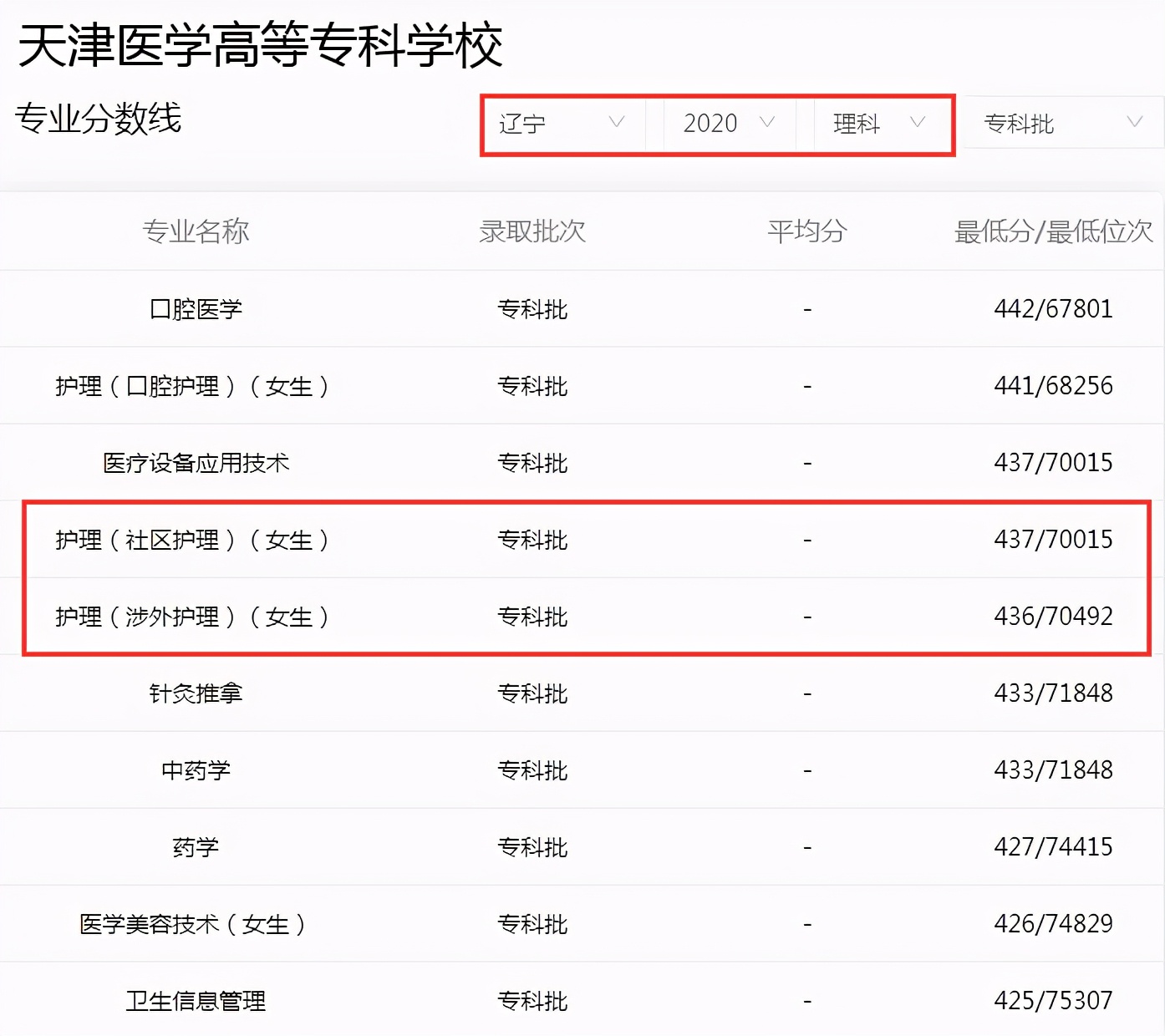Click the 专业名称 column header

click(196, 231)
